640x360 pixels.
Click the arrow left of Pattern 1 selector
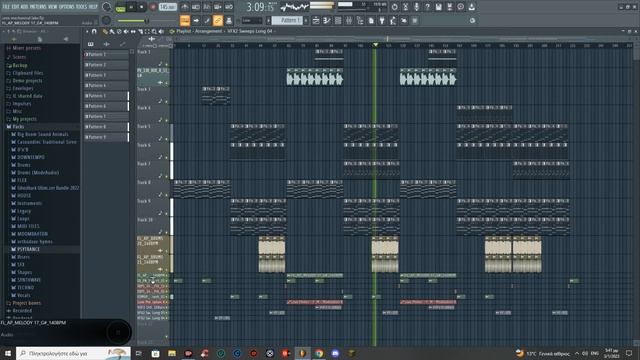(x=269, y=20)
